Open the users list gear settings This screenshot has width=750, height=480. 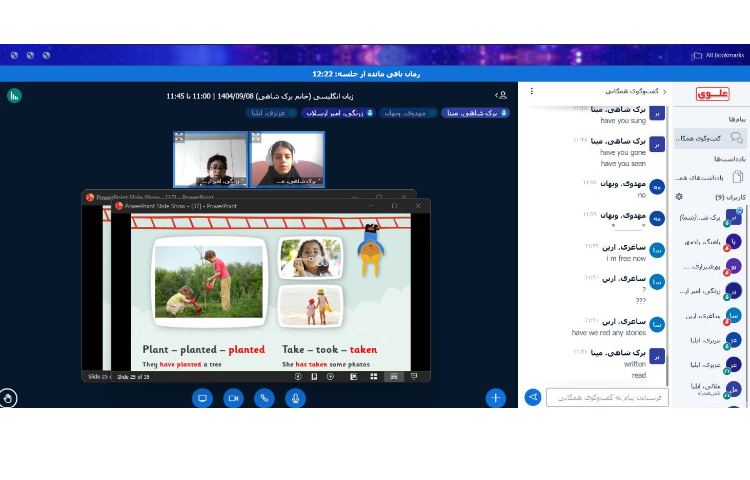[x=679, y=197]
